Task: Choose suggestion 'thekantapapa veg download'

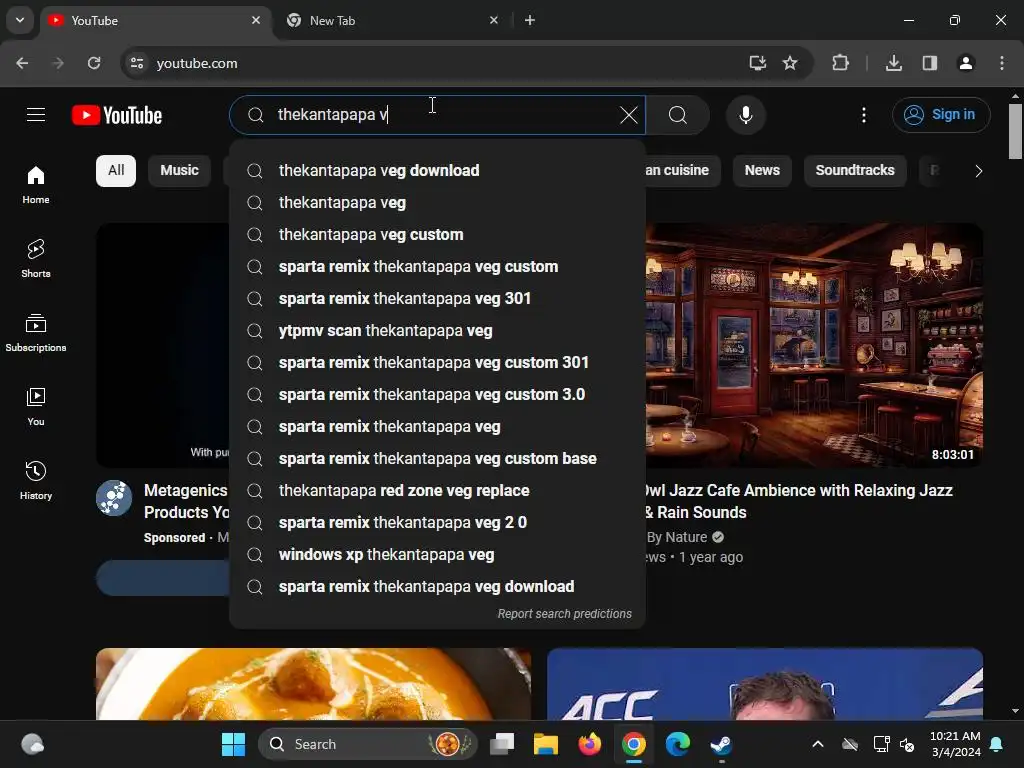Action: [x=438, y=170]
